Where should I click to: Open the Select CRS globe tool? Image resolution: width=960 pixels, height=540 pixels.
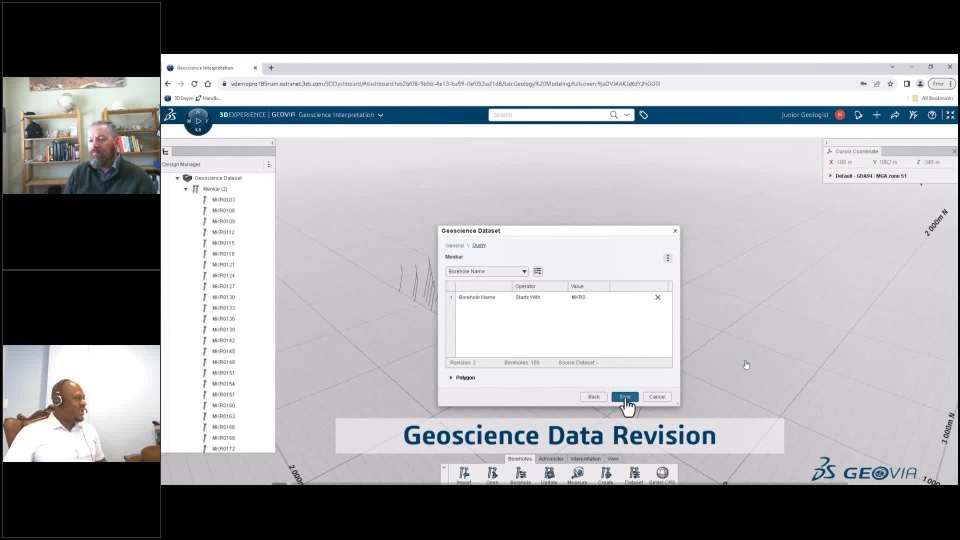pyautogui.click(x=662, y=473)
